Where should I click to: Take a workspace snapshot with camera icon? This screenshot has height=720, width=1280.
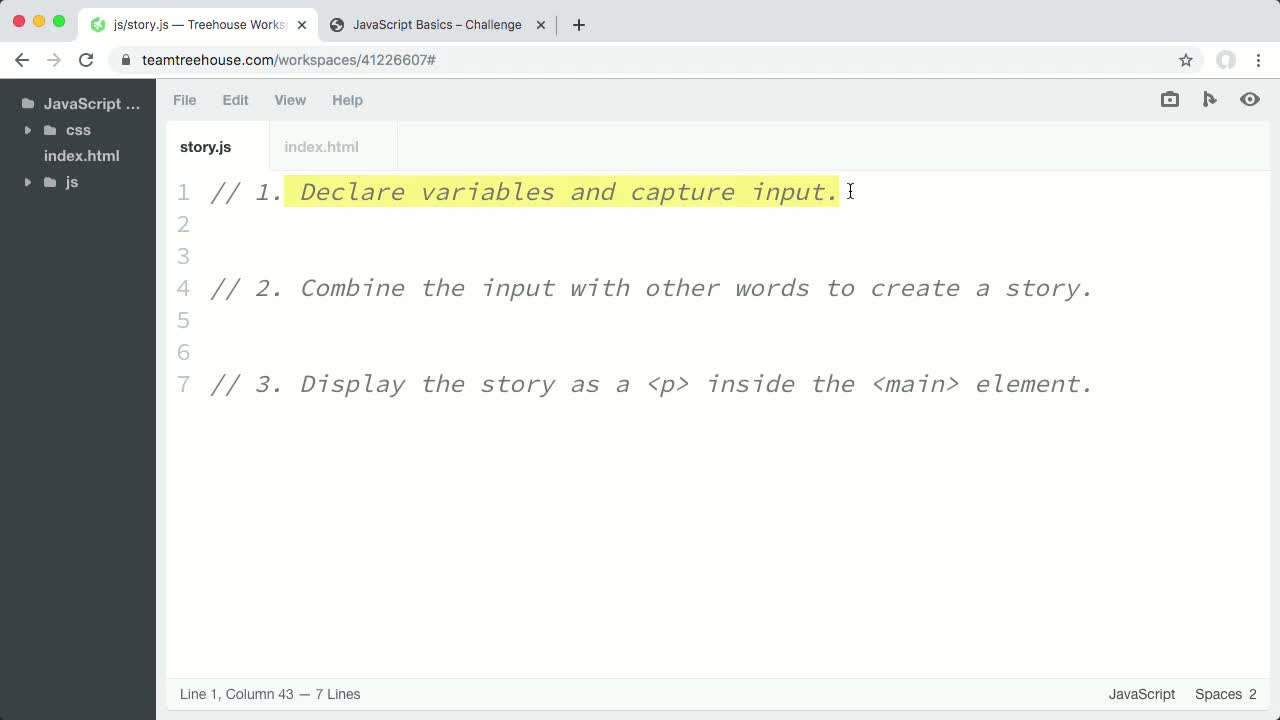(1169, 99)
